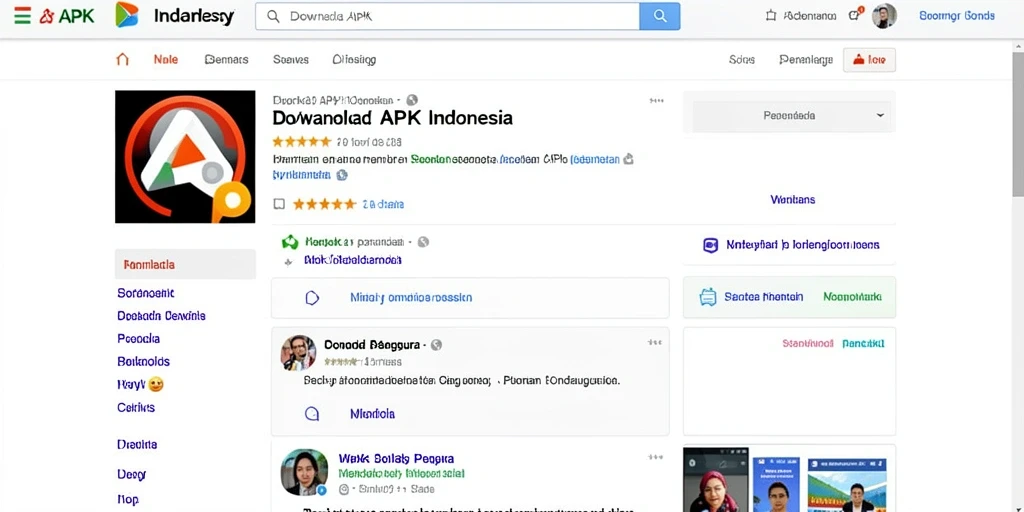Click the clock icon under Wekk Bollalg post
Viewport: 1024px width, 512px height.
pos(344,489)
